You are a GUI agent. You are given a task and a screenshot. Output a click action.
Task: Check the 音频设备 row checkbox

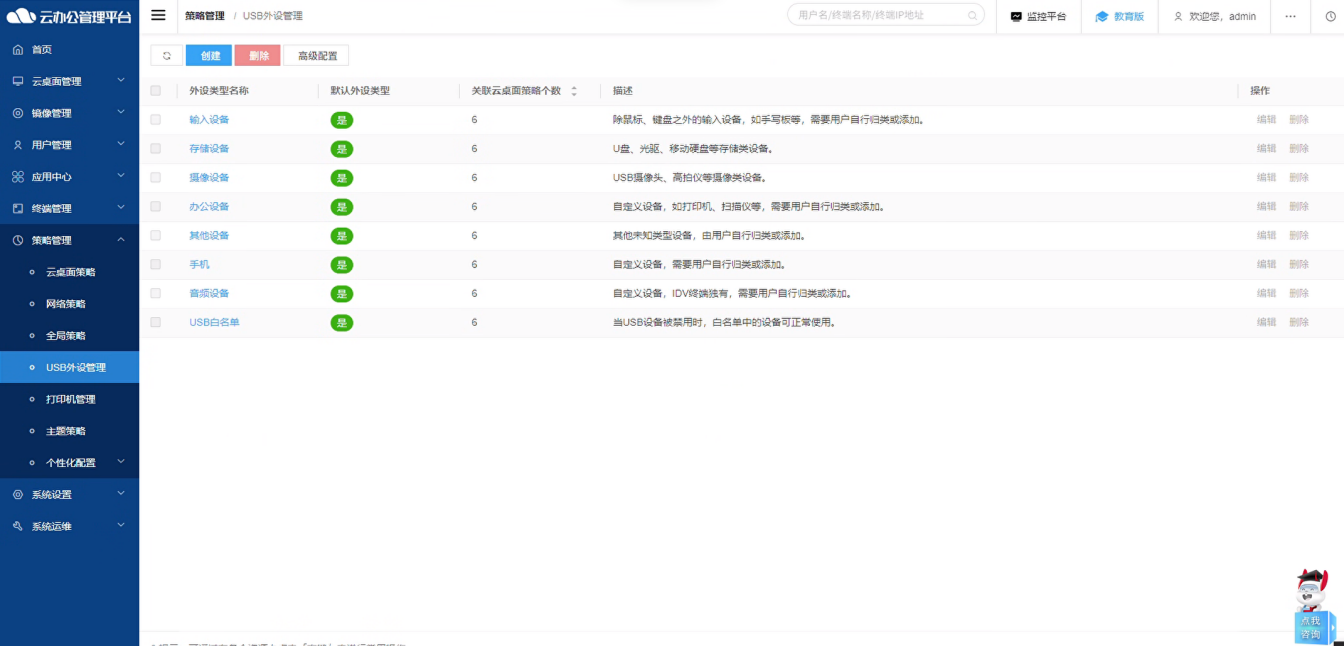coord(155,293)
